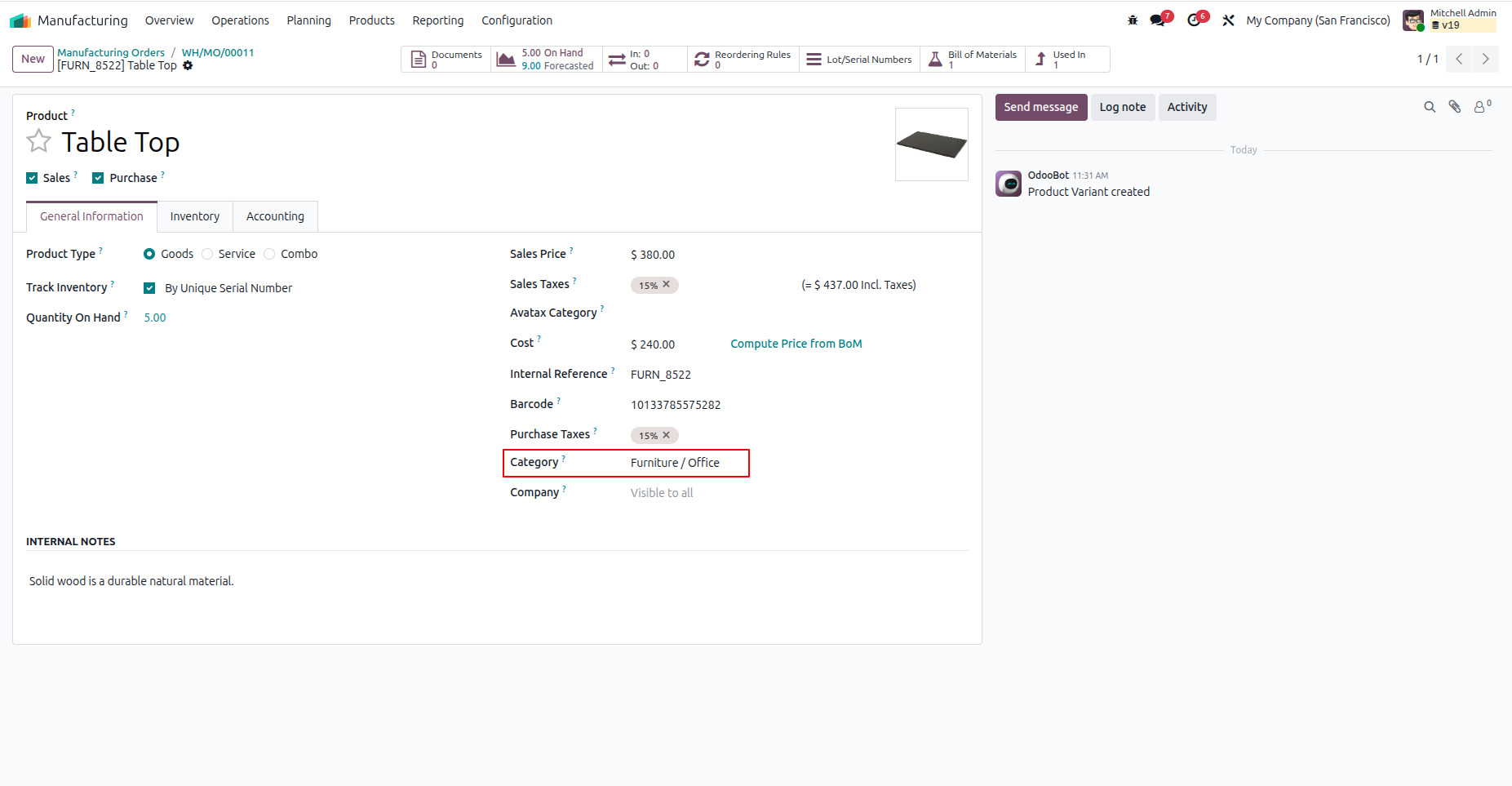Select Combo product type
Viewport: 1512px width, 786px height.
269,254
